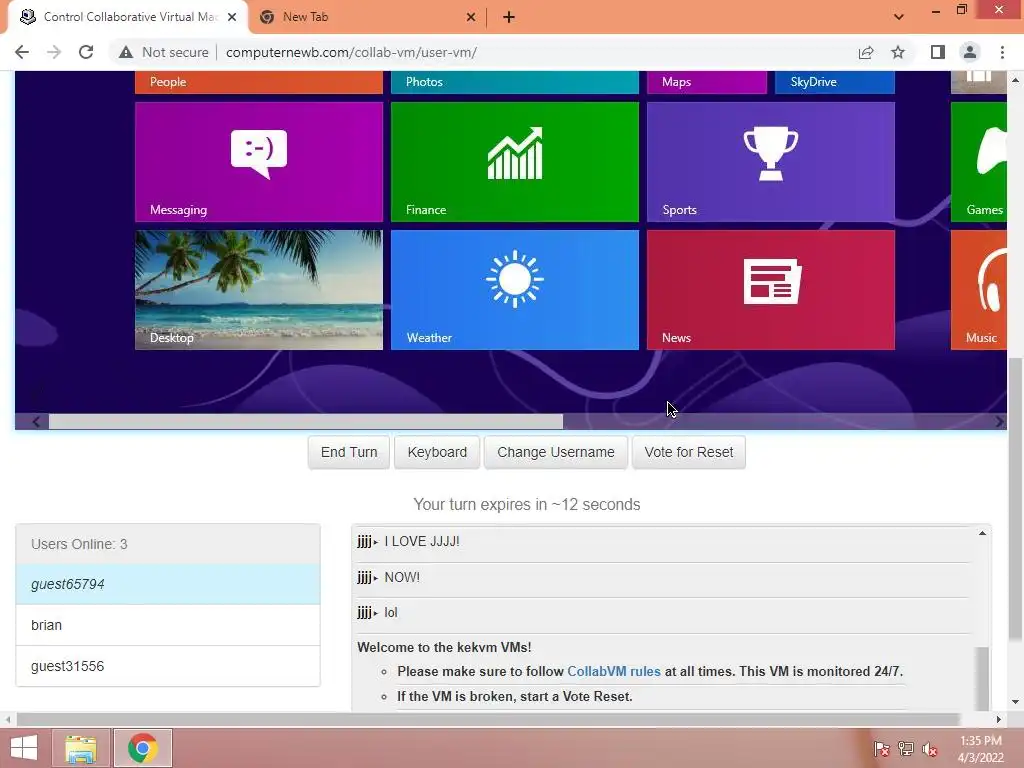The height and width of the screenshot is (768, 1024).
Task: Select user brian in list
Action: [x=168, y=625]
